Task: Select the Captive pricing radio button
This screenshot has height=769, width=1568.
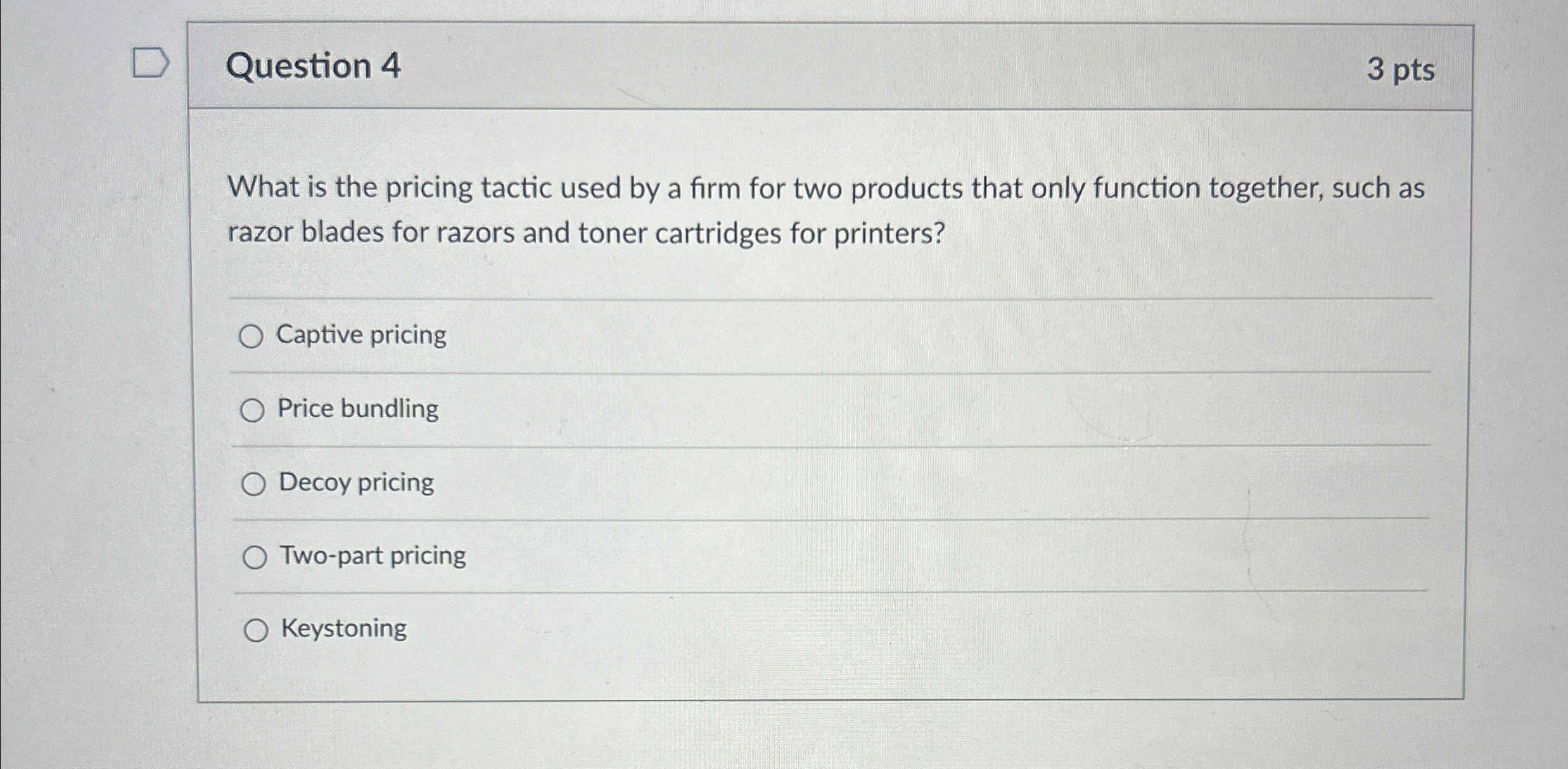Action: click(x=253, y=336)
